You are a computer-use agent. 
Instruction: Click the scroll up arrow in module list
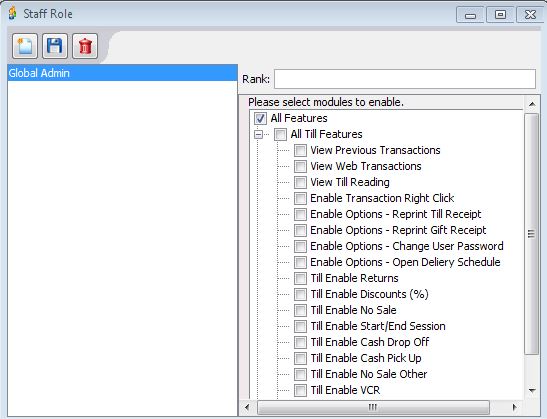(532, 104)
